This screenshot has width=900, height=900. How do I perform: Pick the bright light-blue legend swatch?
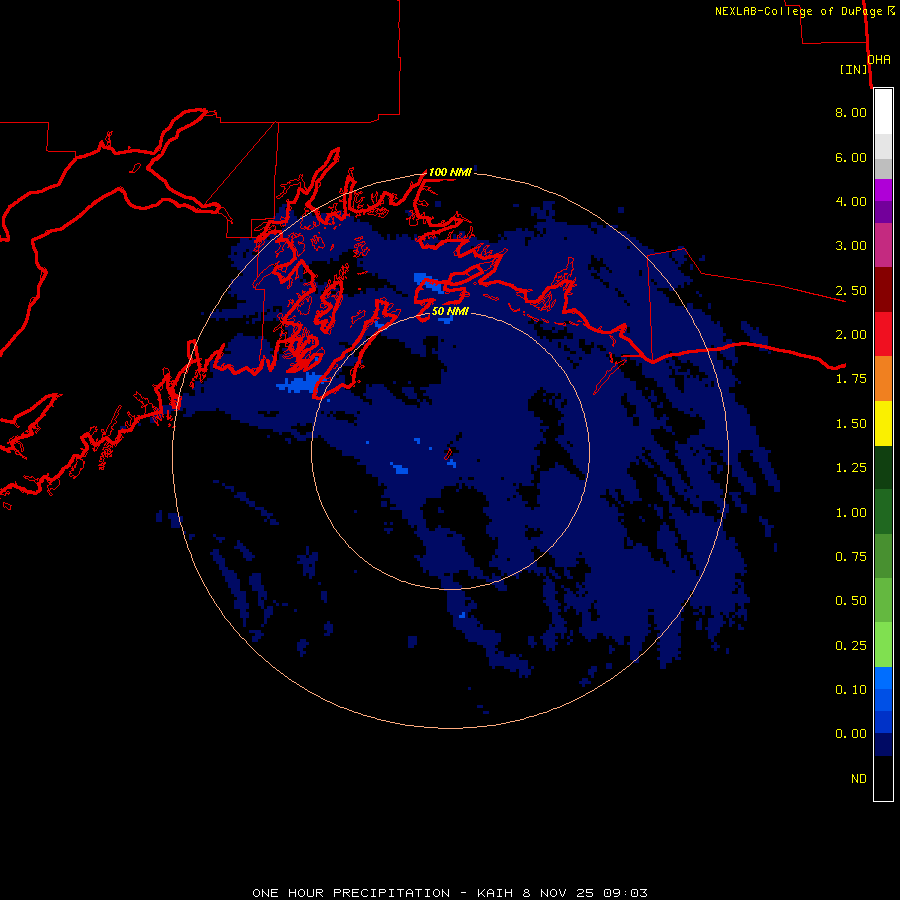click(x=883, y=678)
